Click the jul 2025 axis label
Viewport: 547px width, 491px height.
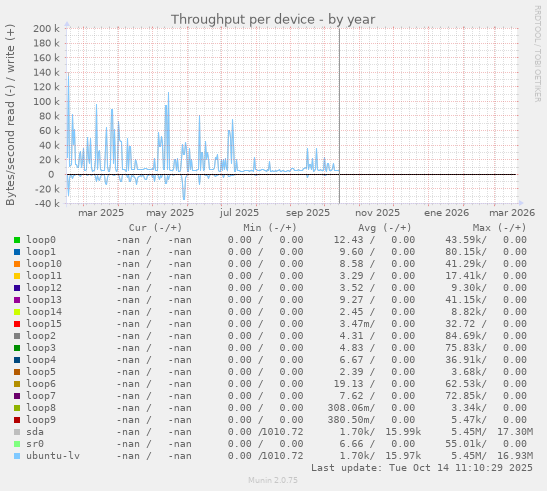[x=239, y=213]
